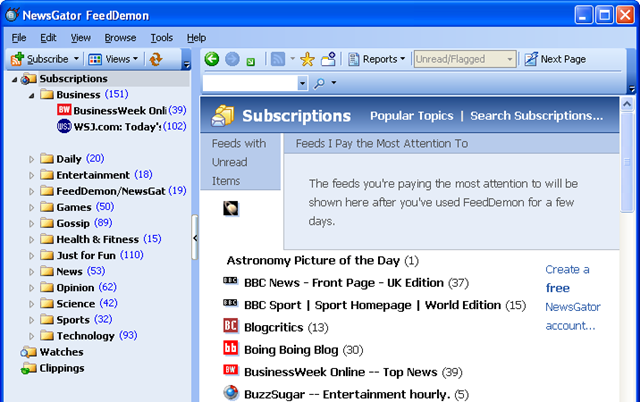Open the arrow next to the magnifier
The height and width of the screenshot is (402, 640).
click(x=333, y=83)
